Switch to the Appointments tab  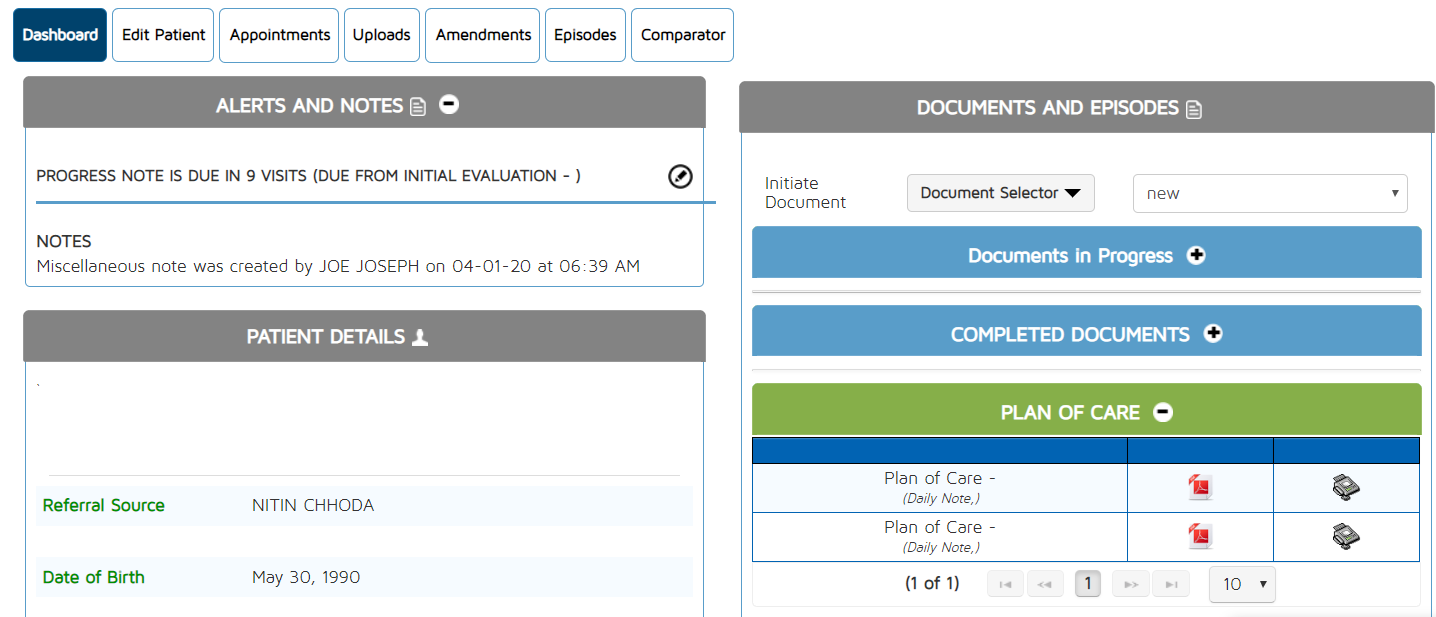[280, 35]
